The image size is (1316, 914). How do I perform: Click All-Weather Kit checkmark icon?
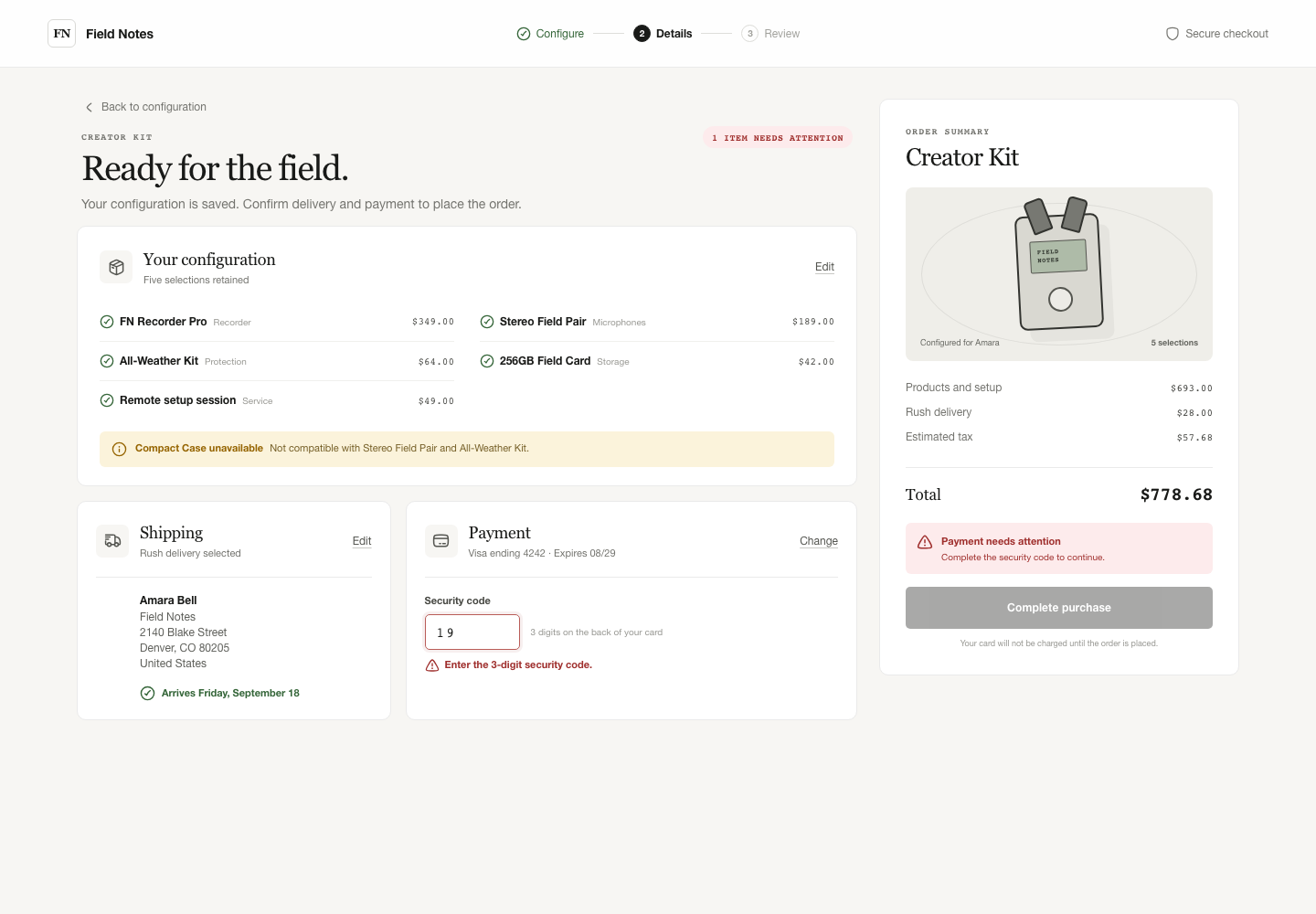107,361
